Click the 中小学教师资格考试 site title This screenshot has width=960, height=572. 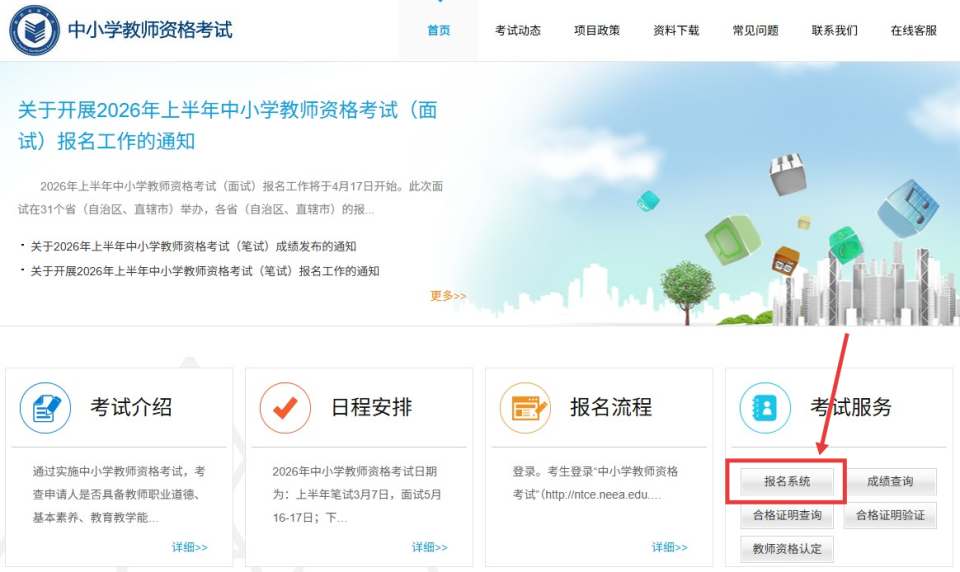click(150, 30)
